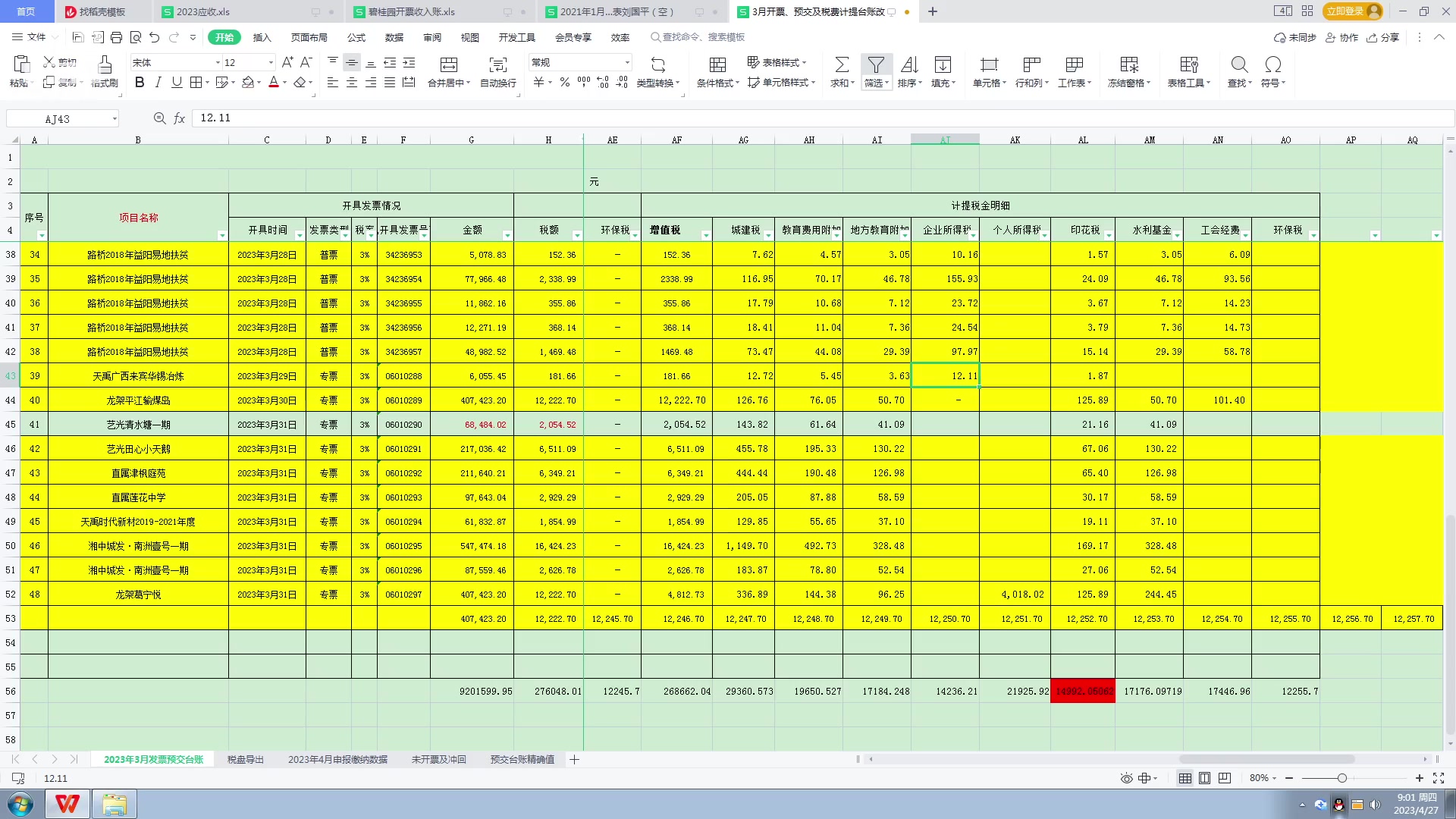Open the Name Box dropdown for AJ43
Screen dimensions: 1456x819
coord(115,119)
